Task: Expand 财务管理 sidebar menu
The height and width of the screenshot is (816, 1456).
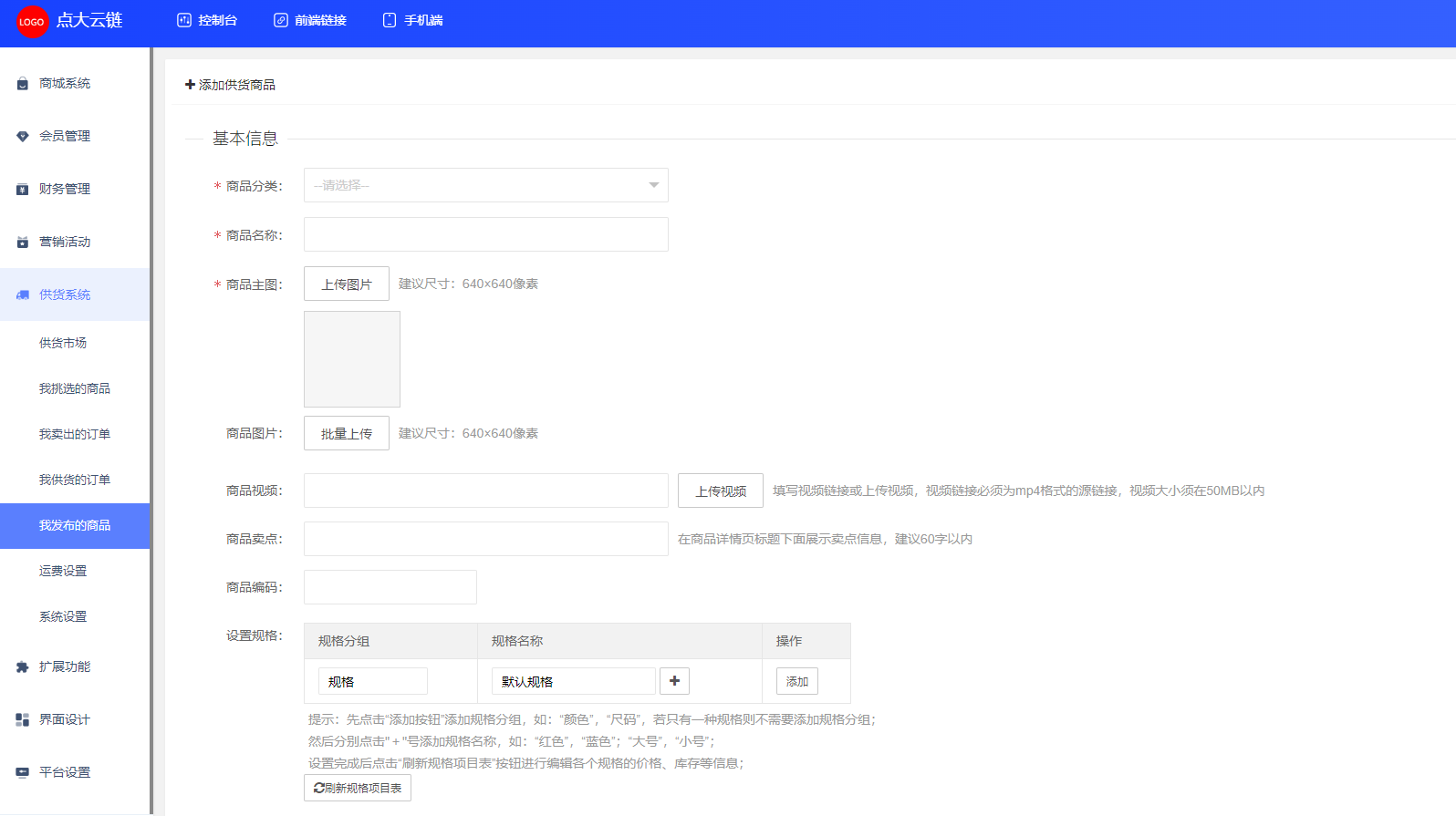Action: coord(75,190)
